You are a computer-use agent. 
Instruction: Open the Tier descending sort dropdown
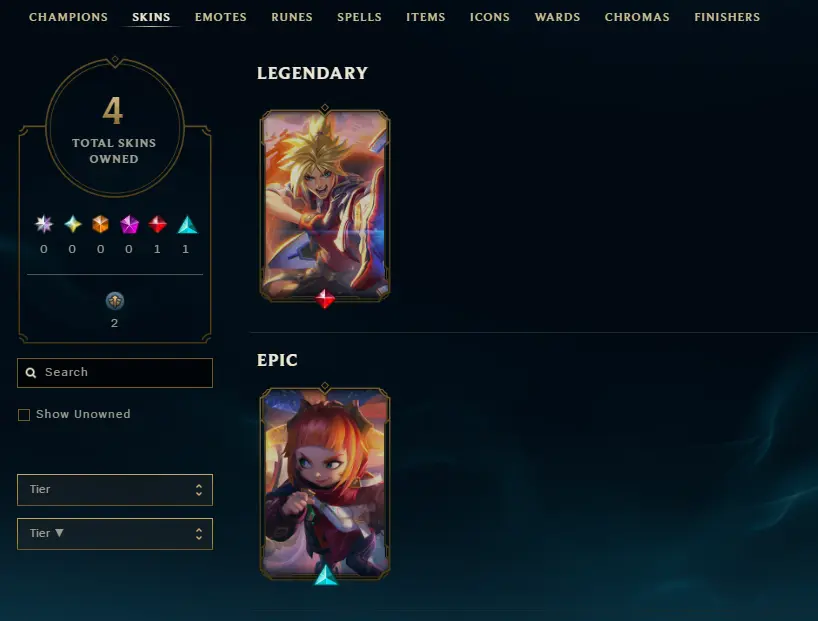pyautogui.click(x=115, y=533)
